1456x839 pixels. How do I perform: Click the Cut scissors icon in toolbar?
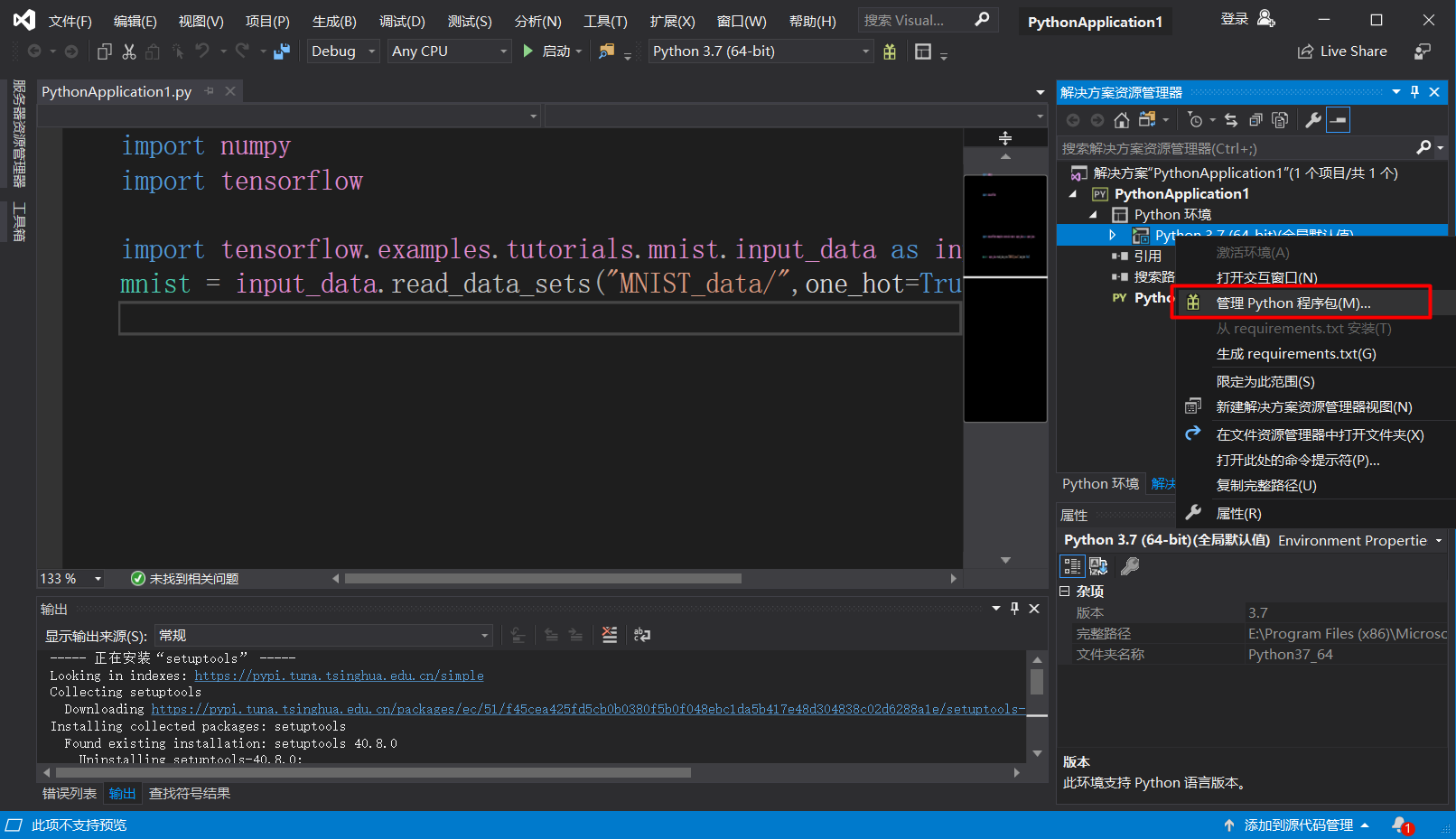[x=129, y=51]
